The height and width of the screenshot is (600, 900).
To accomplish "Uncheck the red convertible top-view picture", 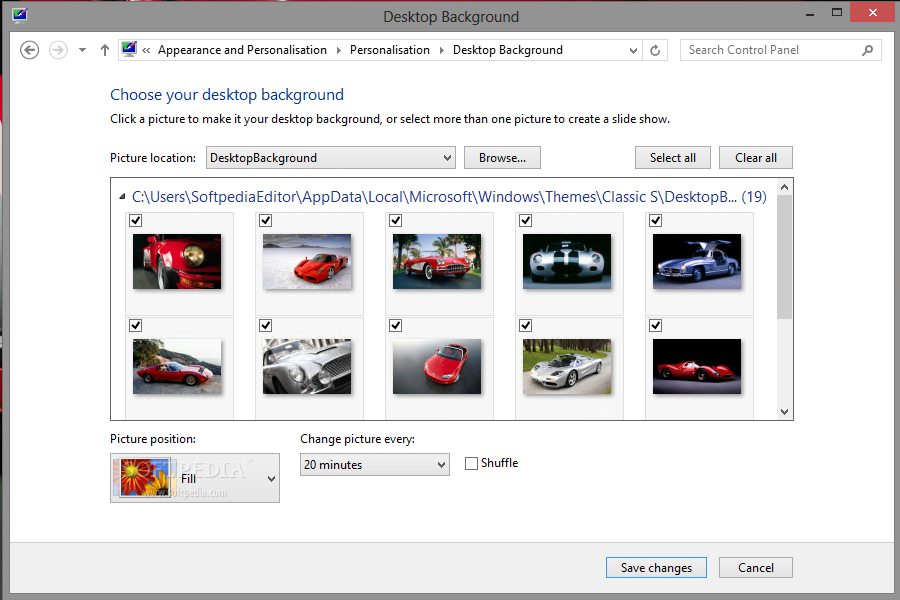I will (x=395, y=326).
